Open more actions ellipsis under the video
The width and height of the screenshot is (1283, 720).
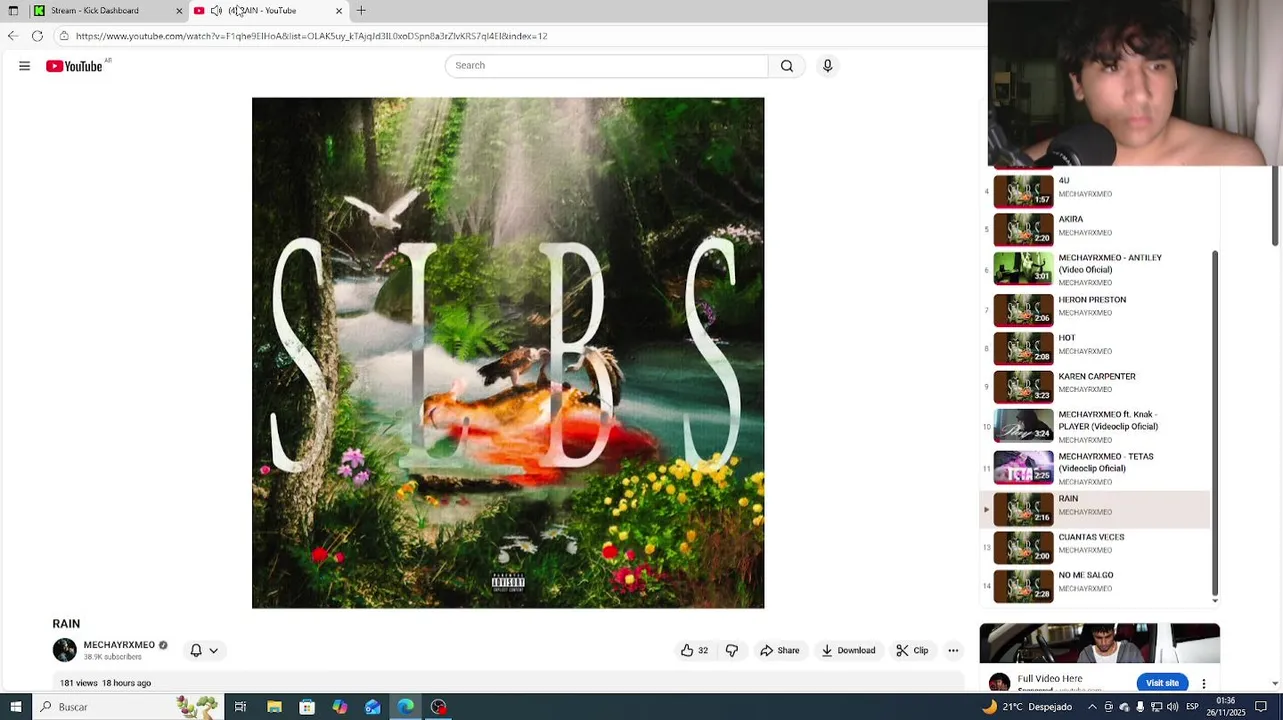coord(953,650)
